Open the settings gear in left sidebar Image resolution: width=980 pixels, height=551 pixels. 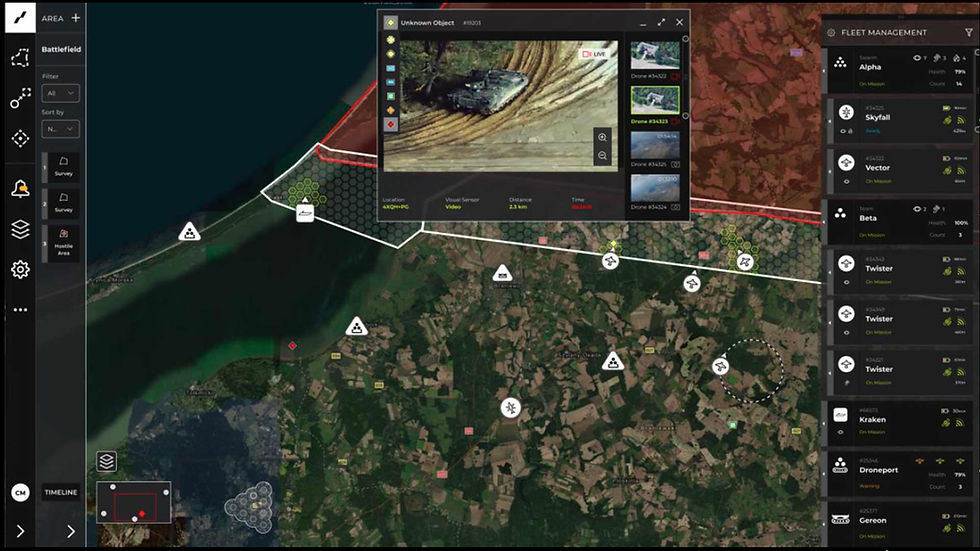20,269
